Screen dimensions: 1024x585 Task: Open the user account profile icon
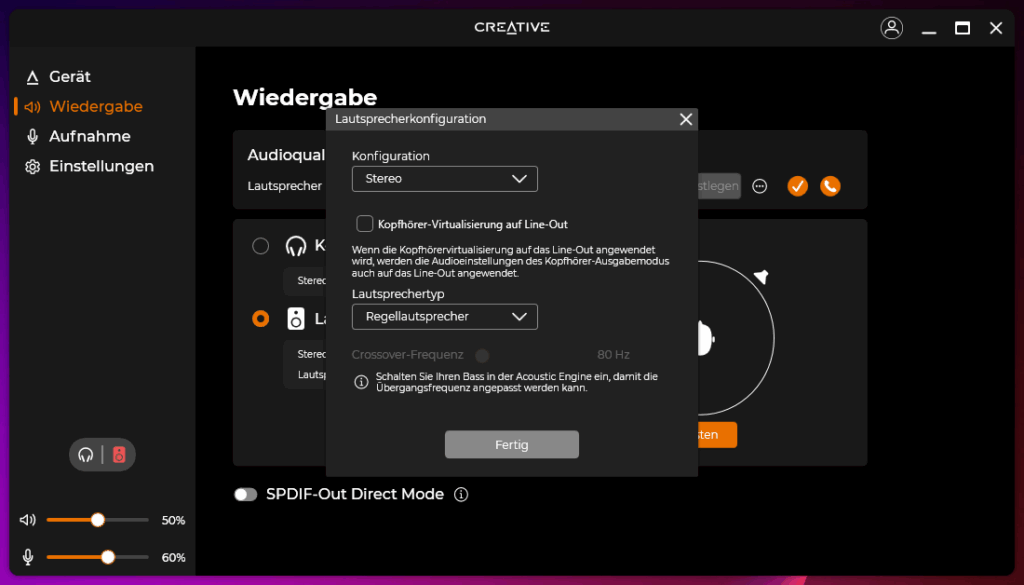click(891, 28)
